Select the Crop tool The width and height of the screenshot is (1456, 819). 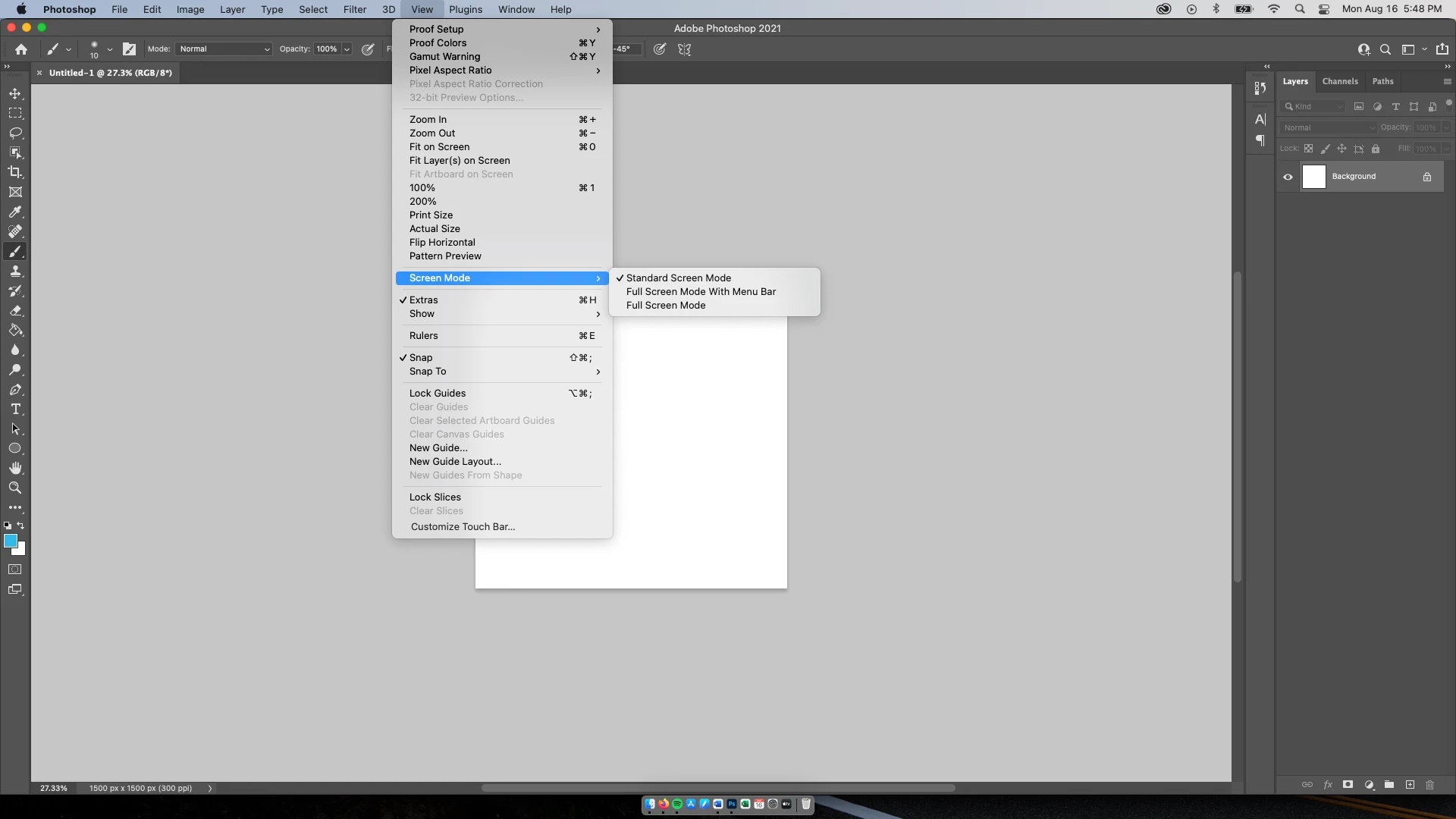(15, 172)
